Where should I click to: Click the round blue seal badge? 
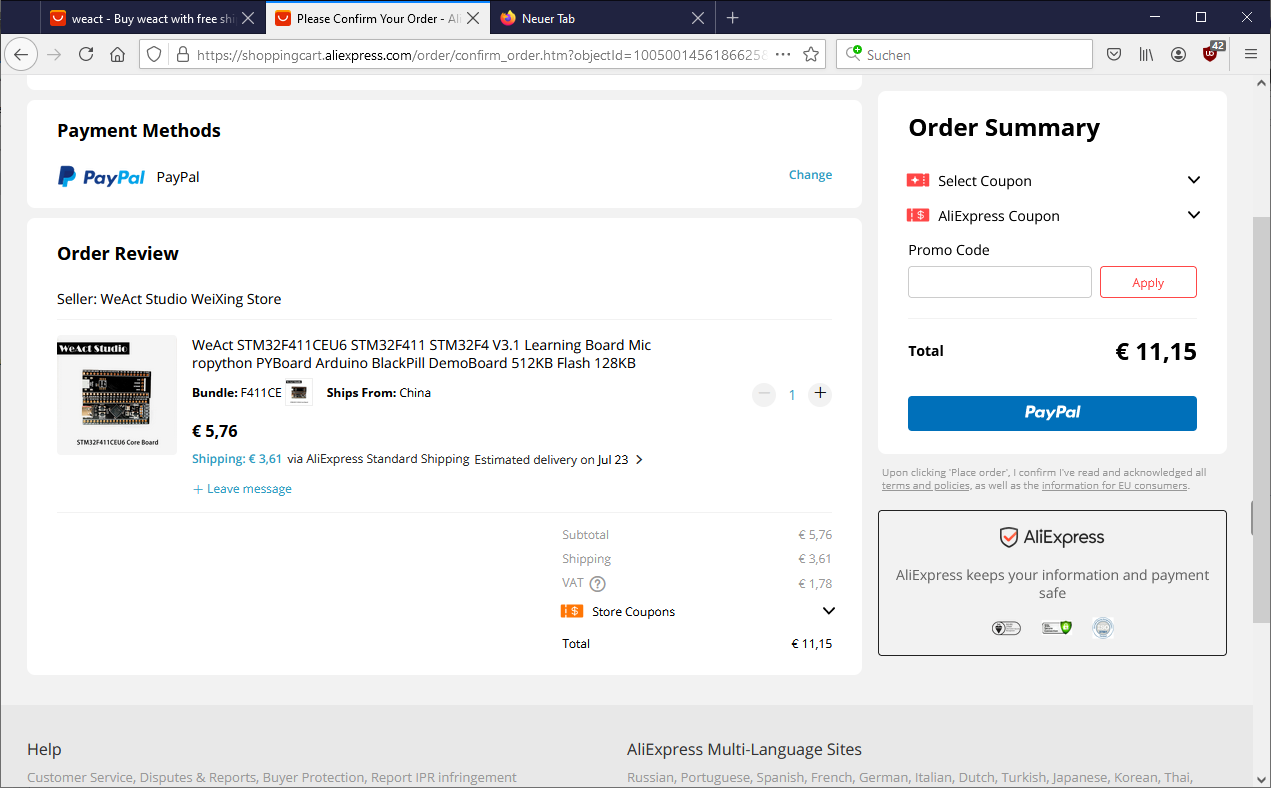tap(1103, 628)
